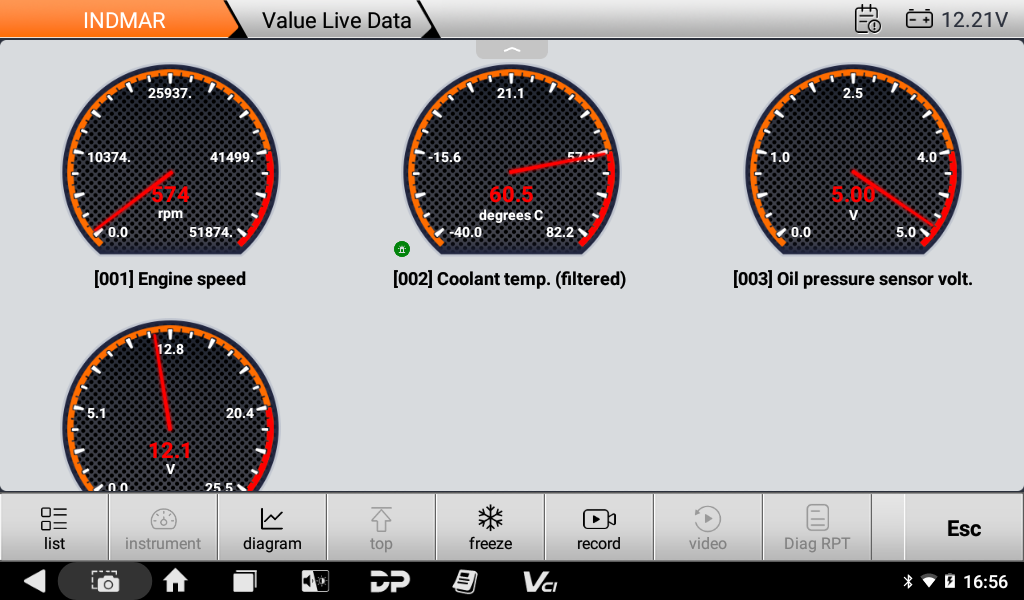Screen dimensions: 1024x600
Task: Open the Diag RPT report
Action: click(x=817, y=528)
